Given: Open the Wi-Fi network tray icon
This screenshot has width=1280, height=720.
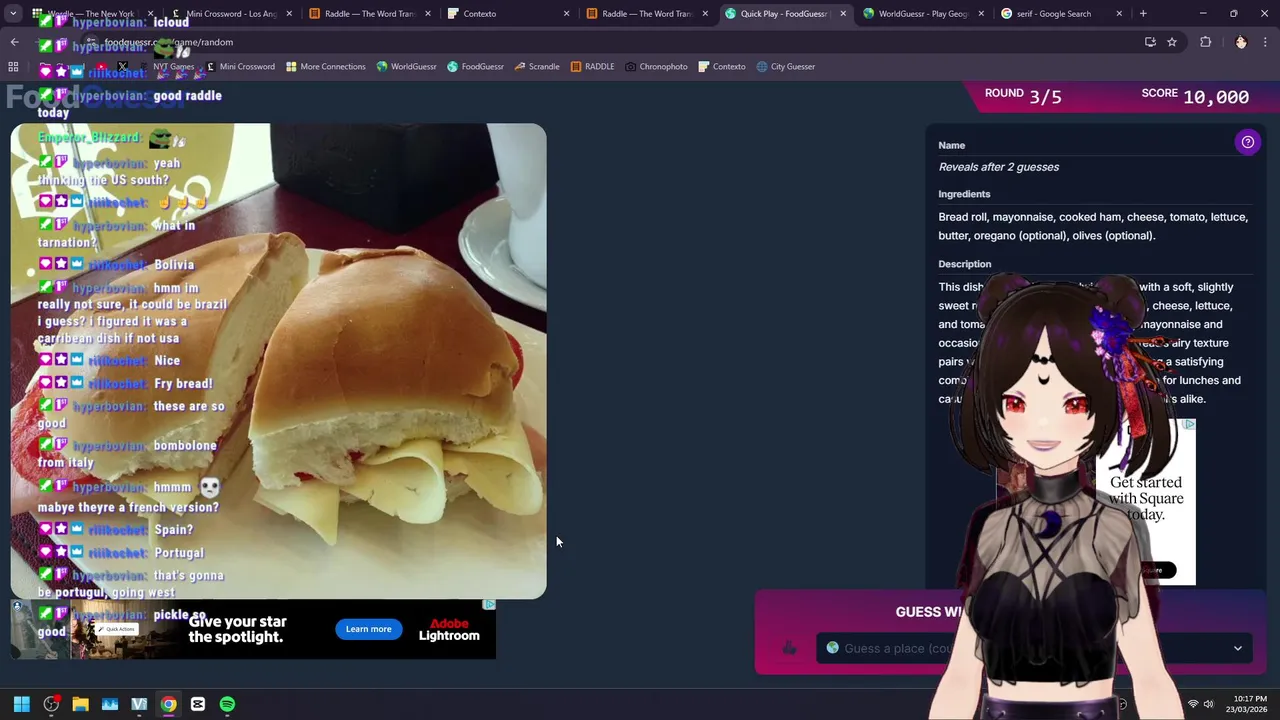Looking at the screenshot, I should [1192, 704].
